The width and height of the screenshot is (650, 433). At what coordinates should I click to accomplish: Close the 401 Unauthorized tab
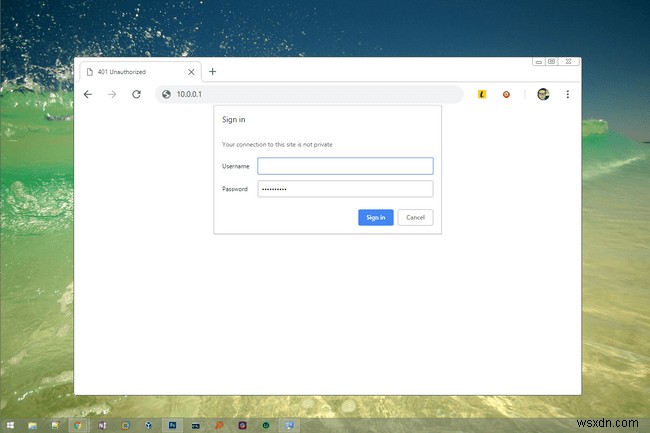191,72
